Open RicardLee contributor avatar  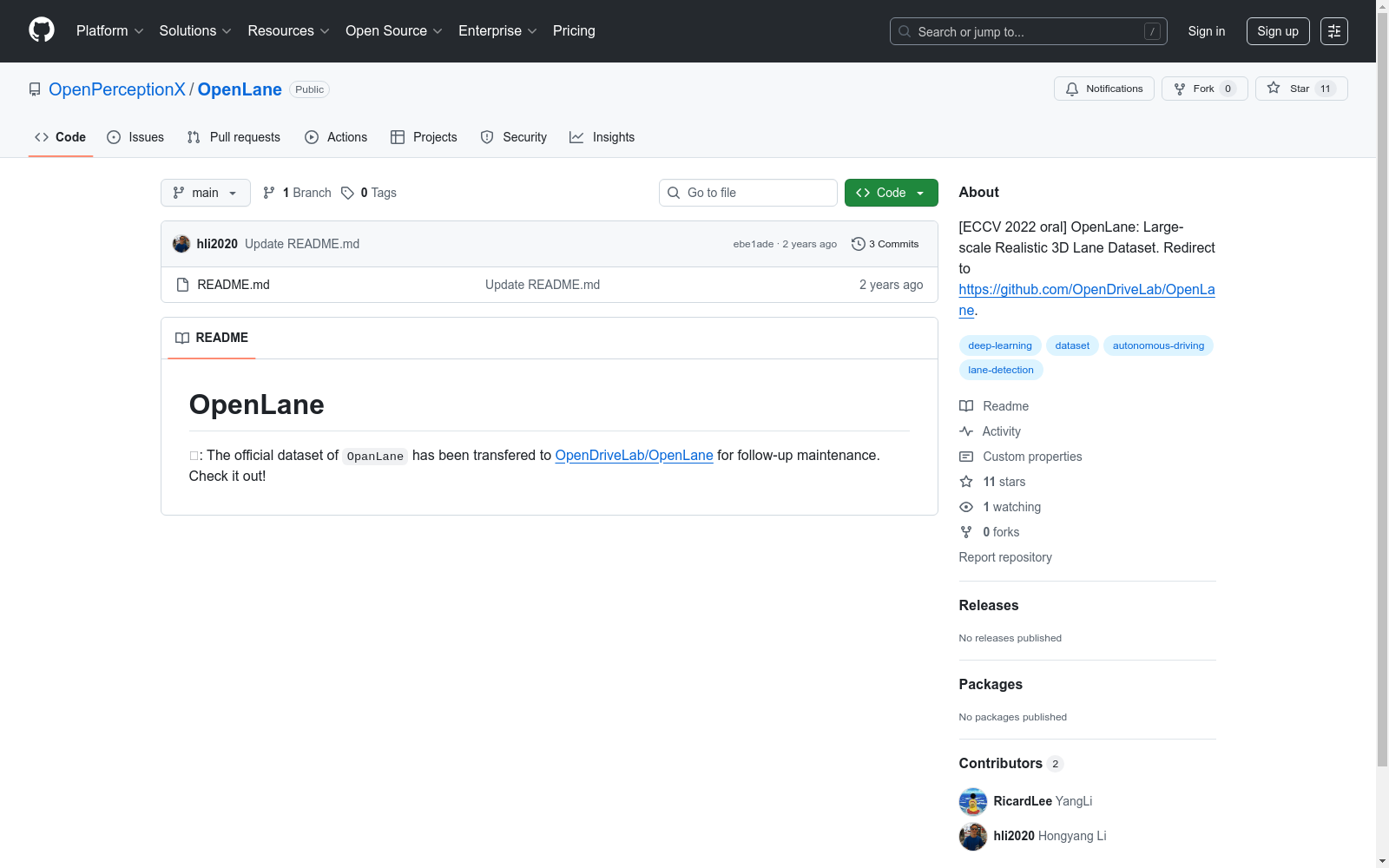(x=973, y=801)
